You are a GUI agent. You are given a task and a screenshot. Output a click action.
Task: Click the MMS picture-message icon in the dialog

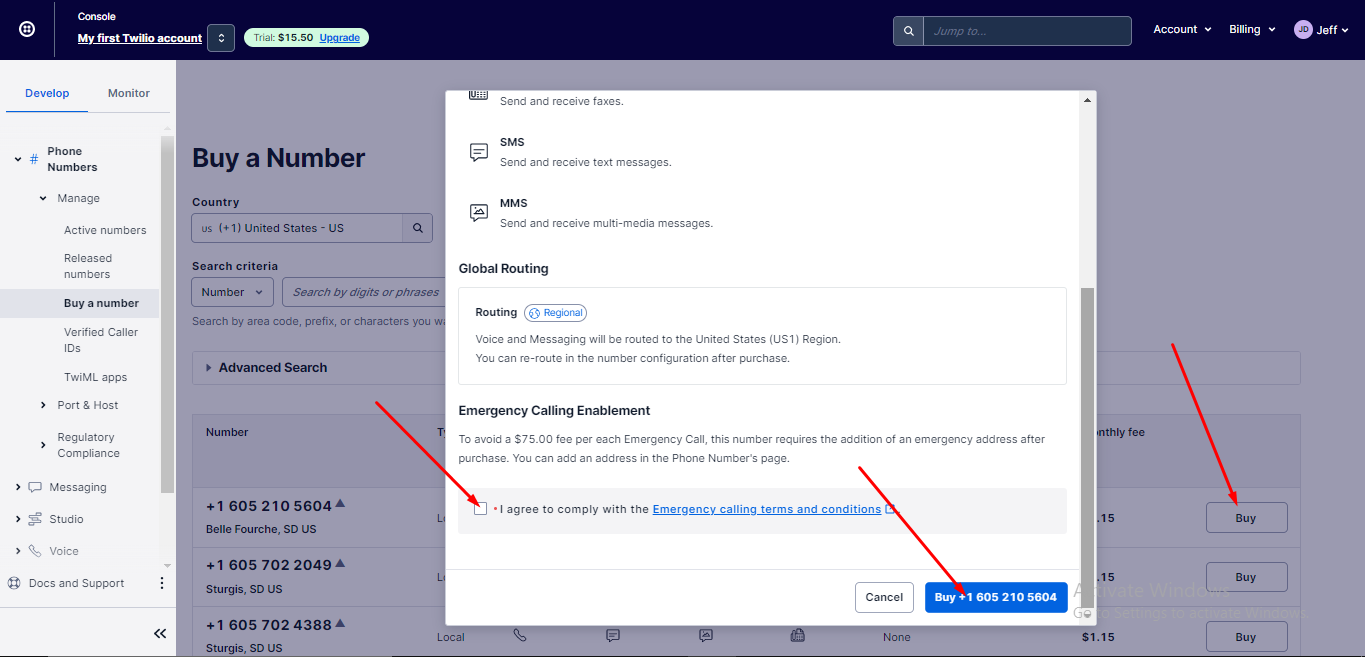click(x=479, y=213)
